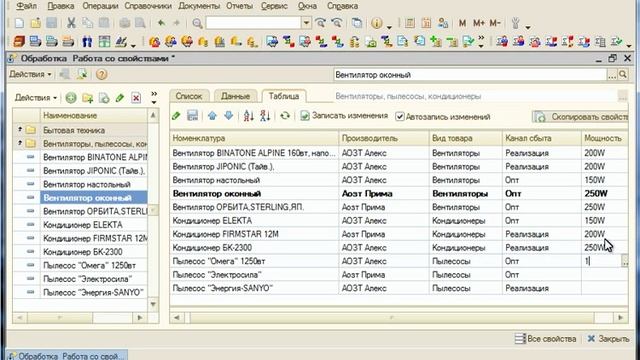
Task: Click the ellipsis selector in the Мощность edit cell
Action: (x=624, y=261)
